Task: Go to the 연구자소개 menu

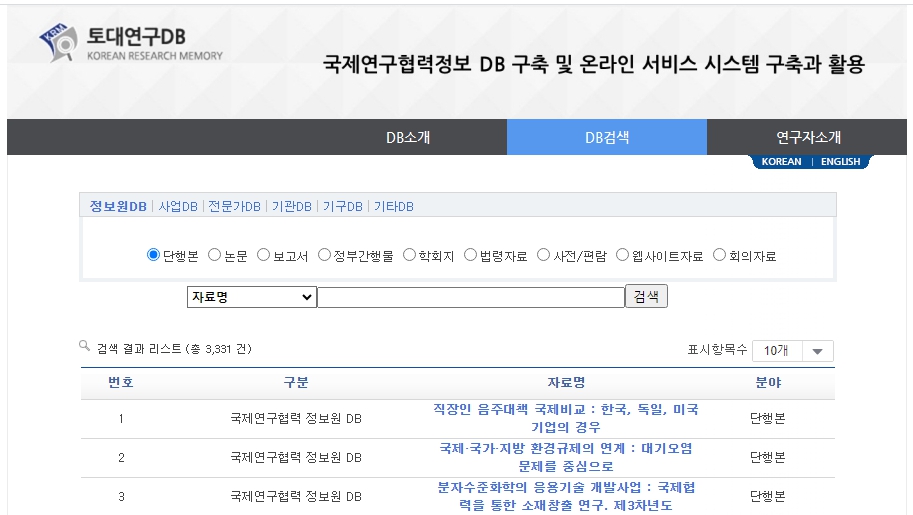Action: pos(808,137)
